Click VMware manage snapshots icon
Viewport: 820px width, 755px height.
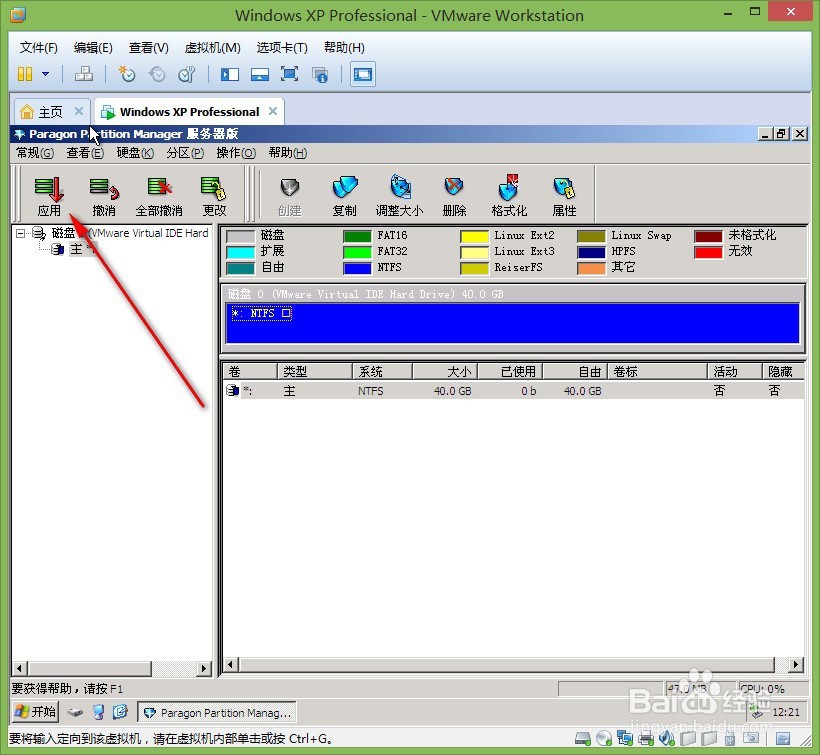[187, 74]
